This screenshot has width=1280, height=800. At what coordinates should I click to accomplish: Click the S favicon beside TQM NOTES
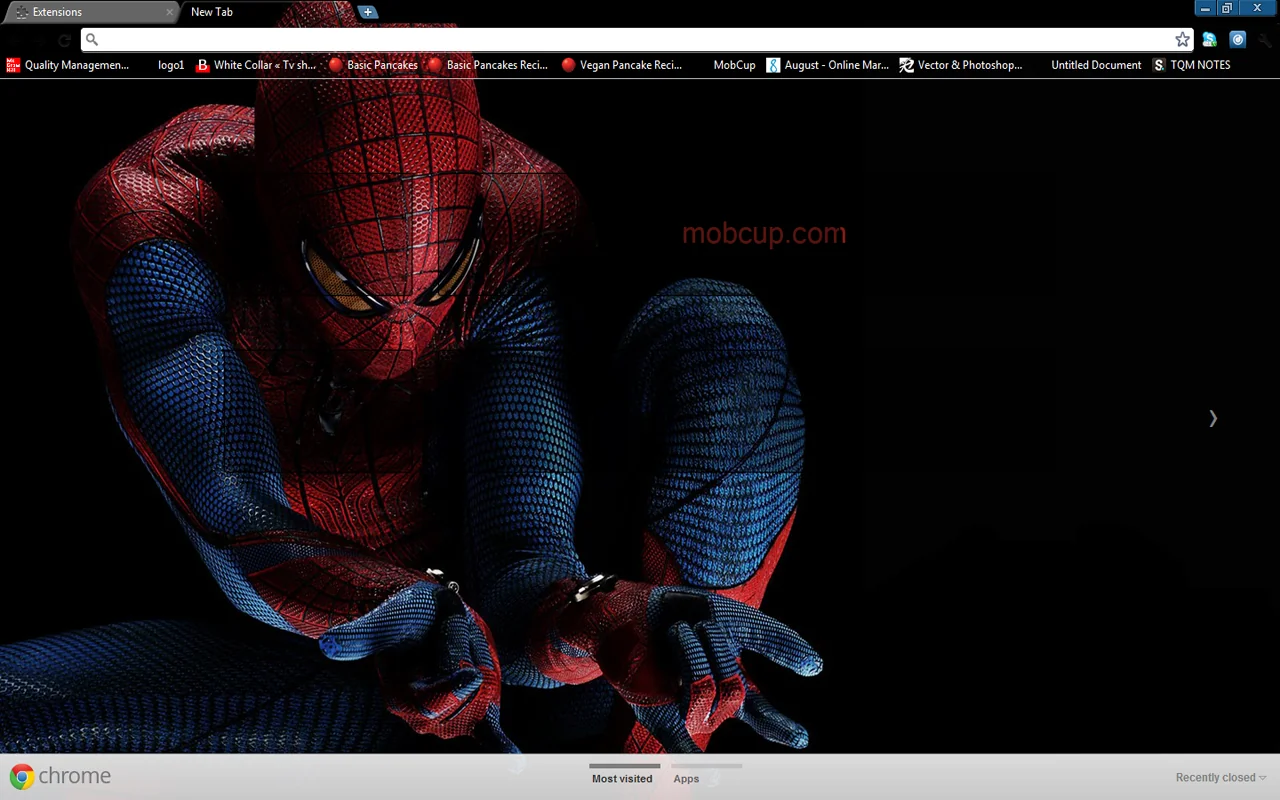(1159, 65)
